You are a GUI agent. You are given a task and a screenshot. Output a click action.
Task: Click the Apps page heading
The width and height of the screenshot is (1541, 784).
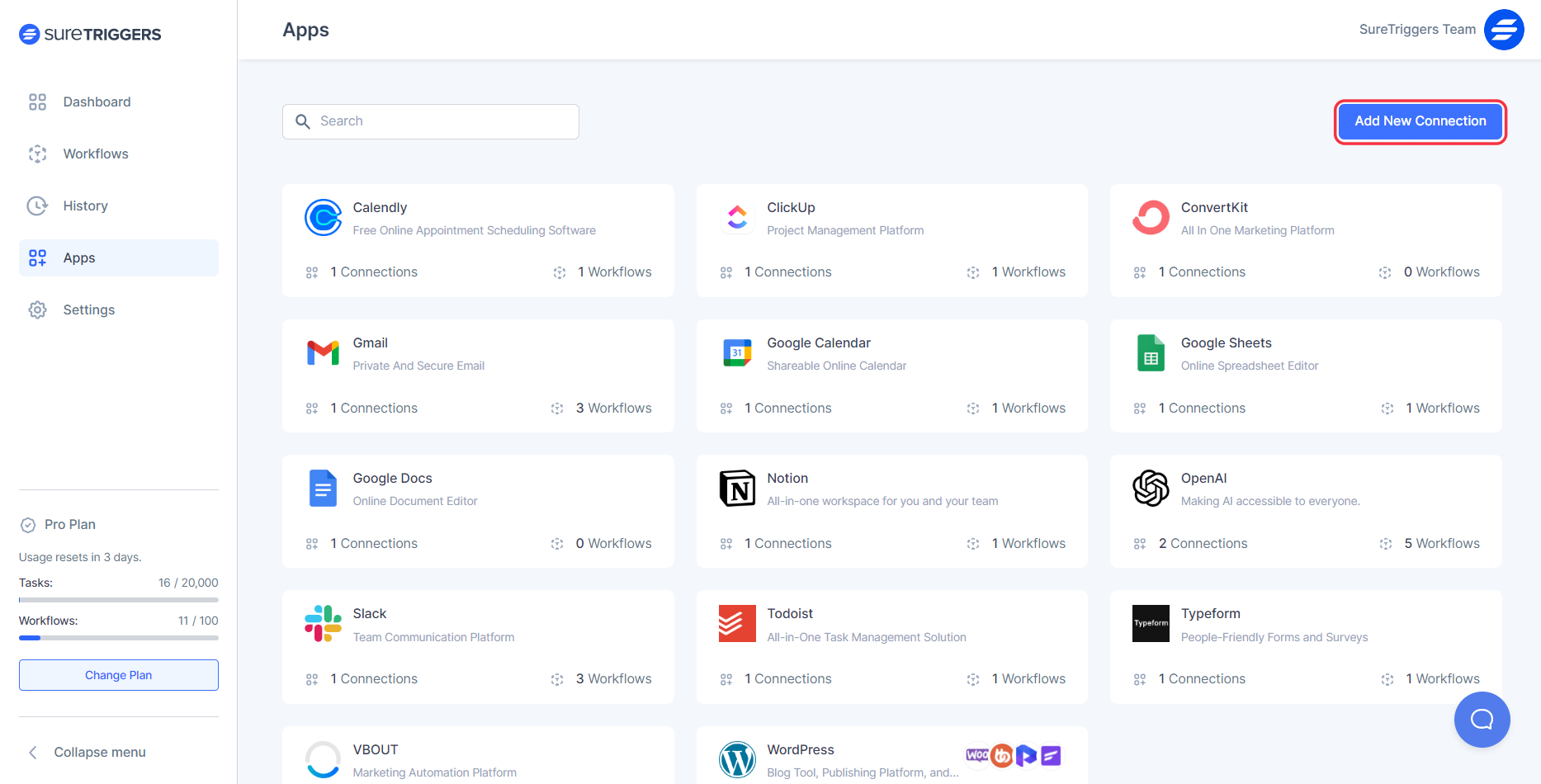pyautogui.click(x=305, y=30)
